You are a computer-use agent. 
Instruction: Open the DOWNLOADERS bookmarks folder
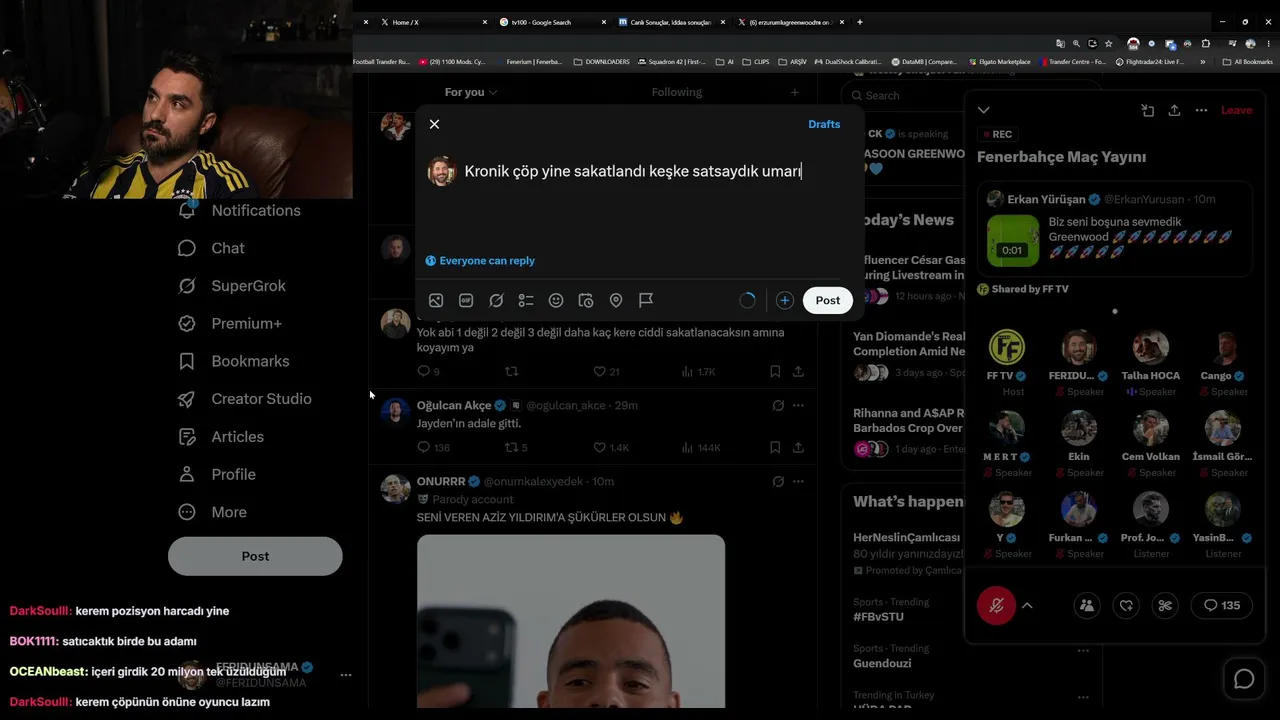[x=602, y=62]
